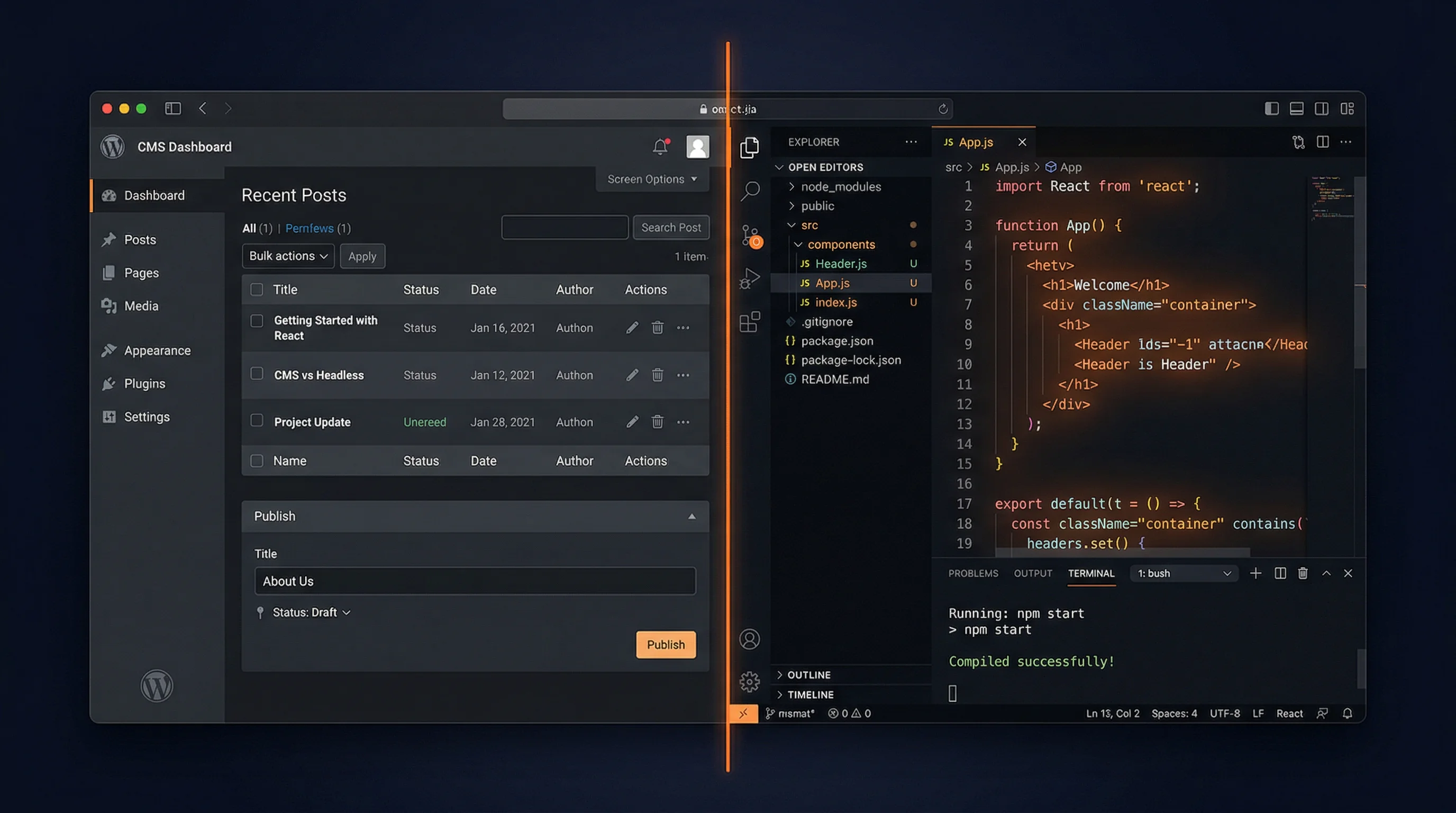Switch to the PROBLEMS panel tab
1456x813 pixels.
click(973, 573)
